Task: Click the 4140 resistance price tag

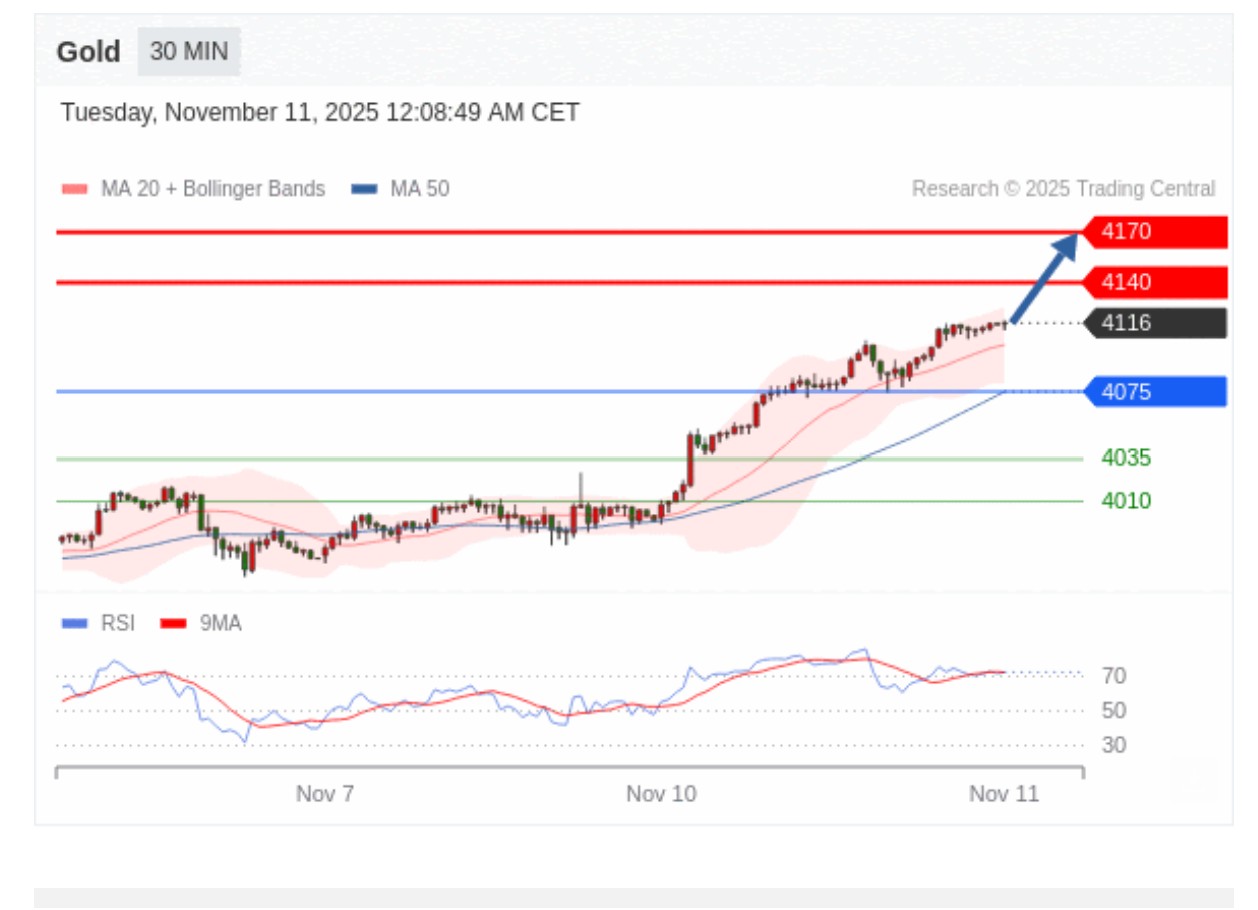Action: [1155, 282]
